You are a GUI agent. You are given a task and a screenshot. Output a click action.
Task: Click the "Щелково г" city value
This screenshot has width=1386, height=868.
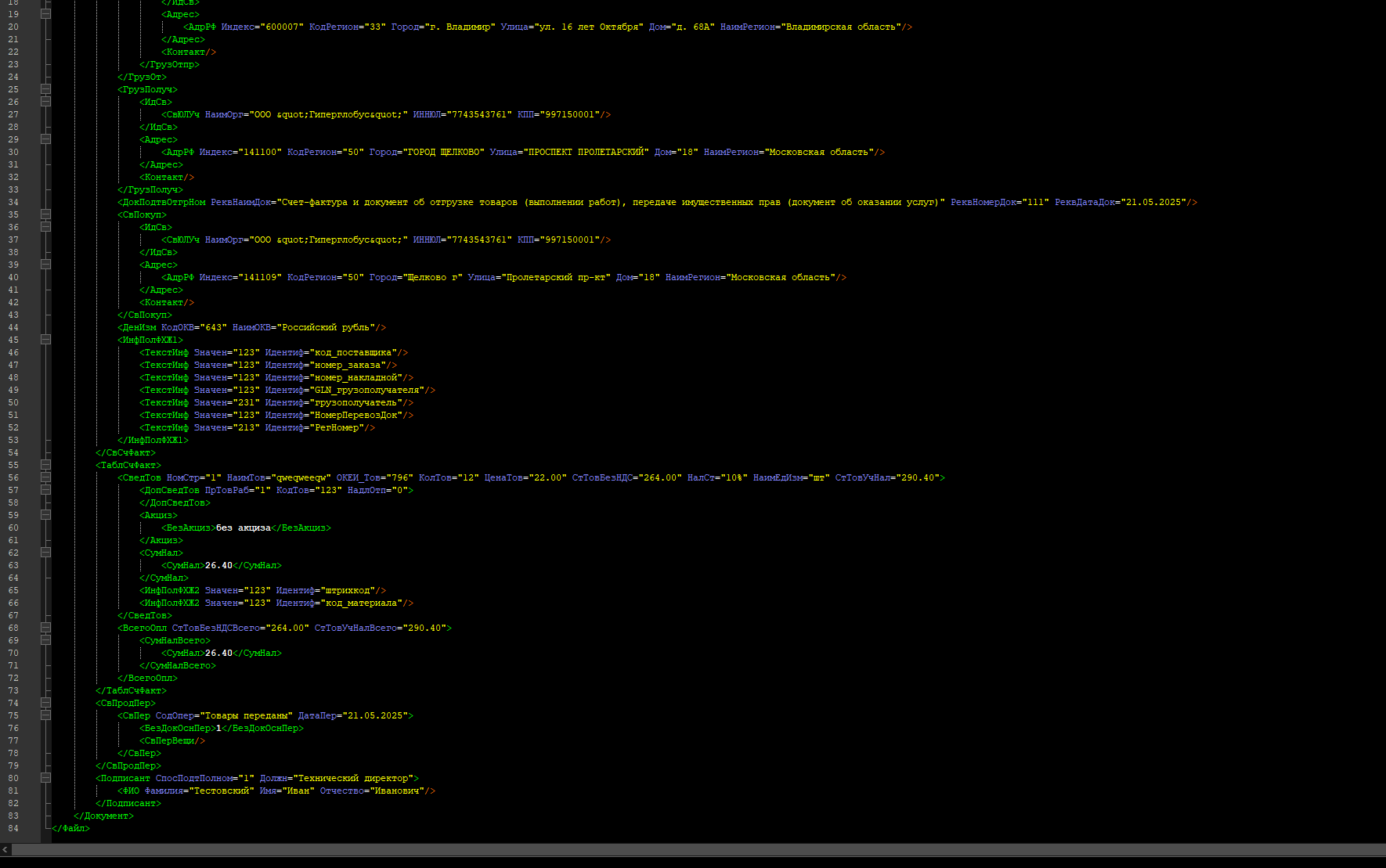click(432, 277)
